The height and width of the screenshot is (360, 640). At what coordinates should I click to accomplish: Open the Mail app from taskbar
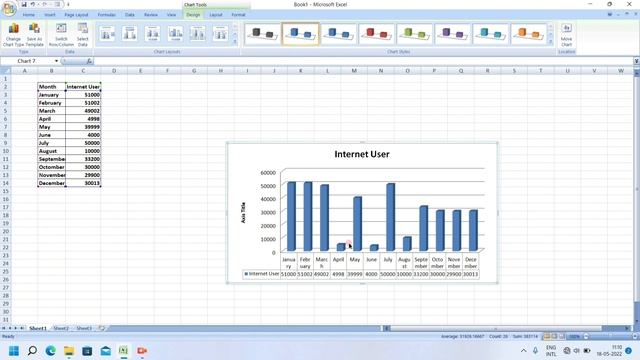pyautogui.click(x=106, y=351)
